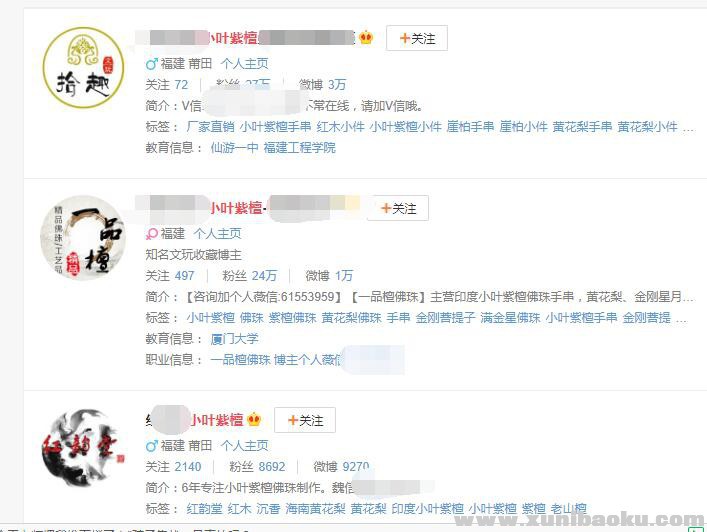Screen dimensions: 707x532
Task: Open the 一品檀 round avatar thumbnail
Action: click(x=83, y=237)
